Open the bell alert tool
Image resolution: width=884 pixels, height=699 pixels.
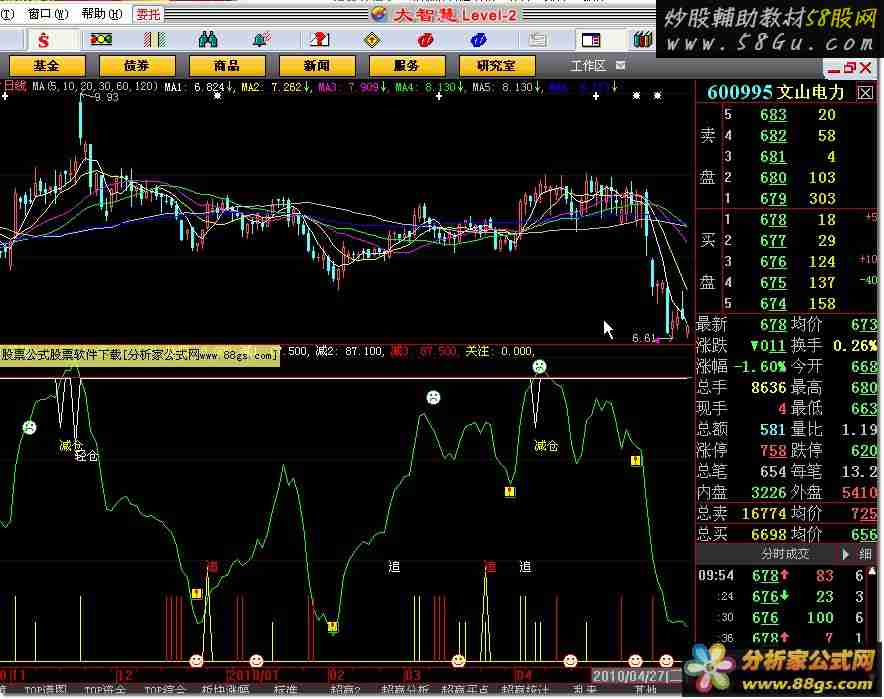(x=262, y=39)
